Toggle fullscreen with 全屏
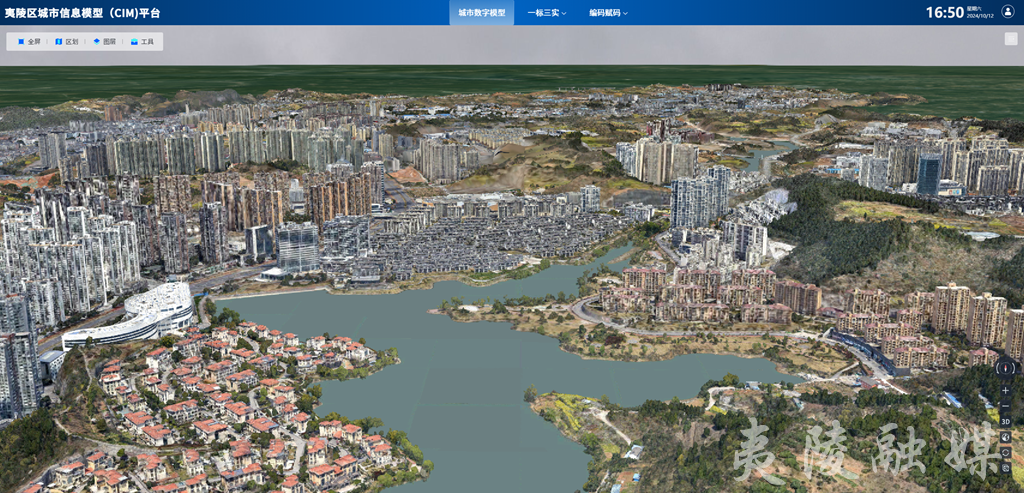Image resolution: width=1024 pixels, height=493 pixels. [29, 42]
